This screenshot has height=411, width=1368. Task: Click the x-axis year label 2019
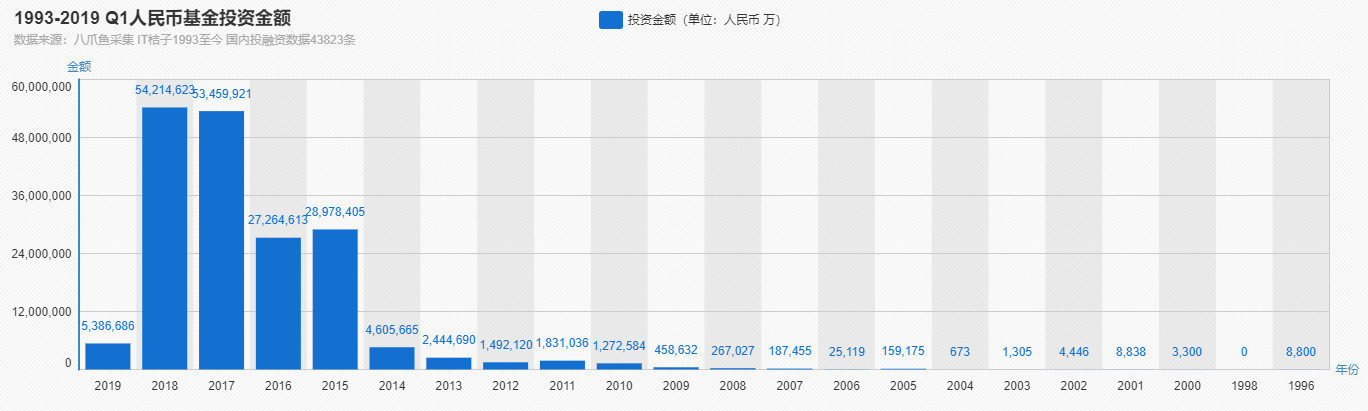(108, 384)
